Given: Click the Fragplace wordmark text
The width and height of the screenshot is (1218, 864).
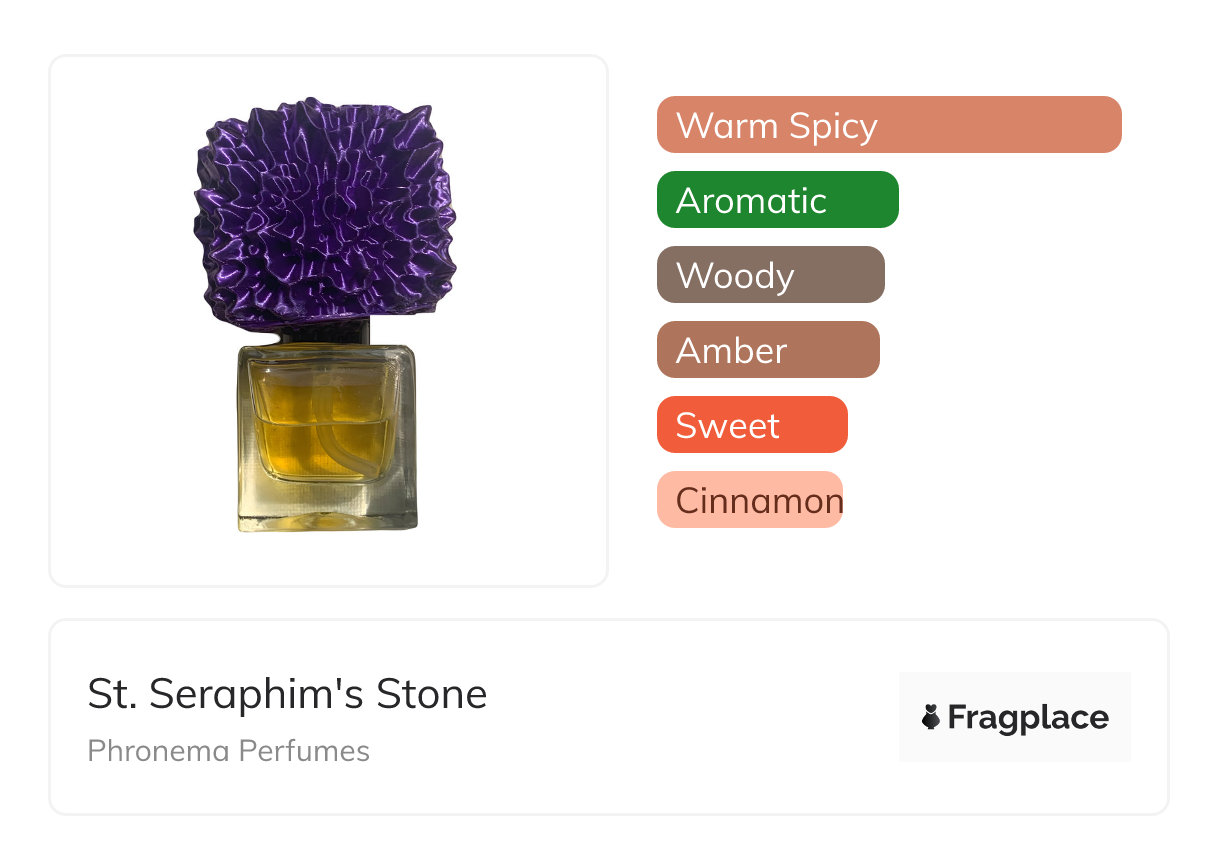Looking at the screenshot, I should click(x=1027, y=718).
